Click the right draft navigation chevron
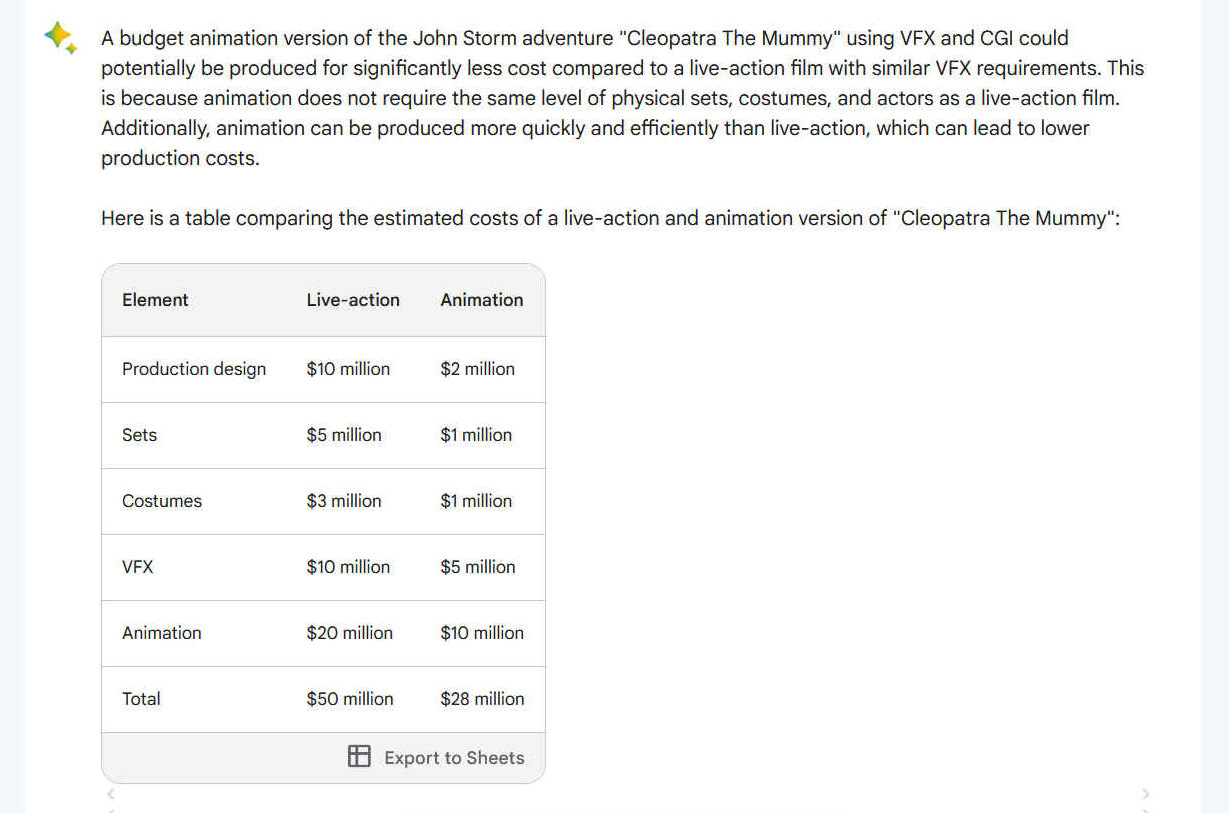This screenshot has height=813, width=1229. pyautogui.click(x=1146, y=793)
